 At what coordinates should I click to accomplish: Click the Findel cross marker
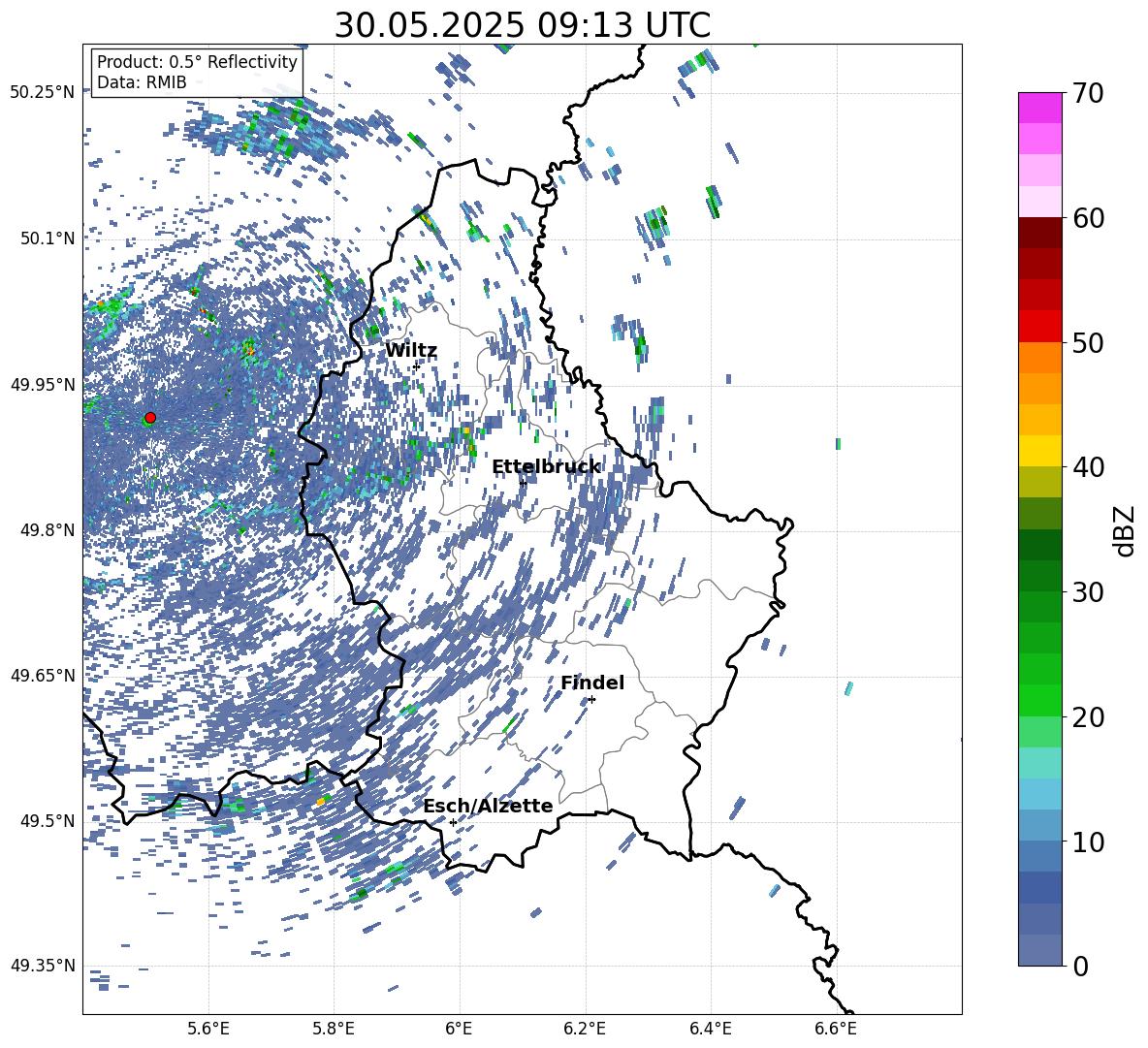click(591, 700)
